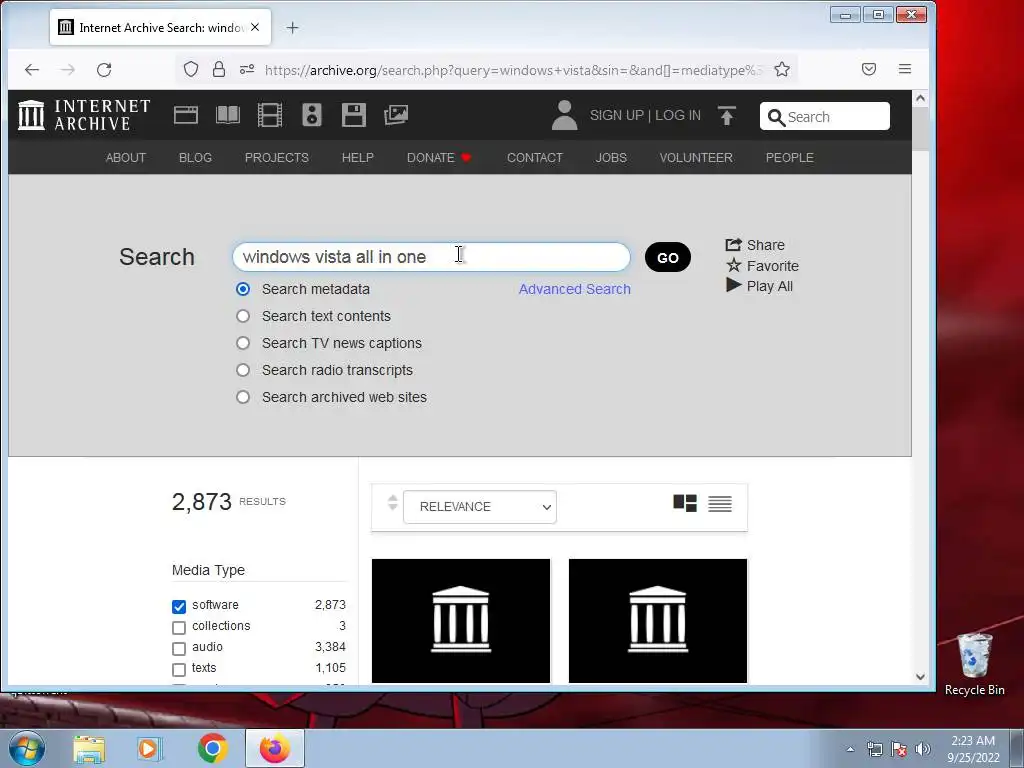Screen dimensions: 1024x768
Task: View site security padlock info
Action: tap(219, 69)
